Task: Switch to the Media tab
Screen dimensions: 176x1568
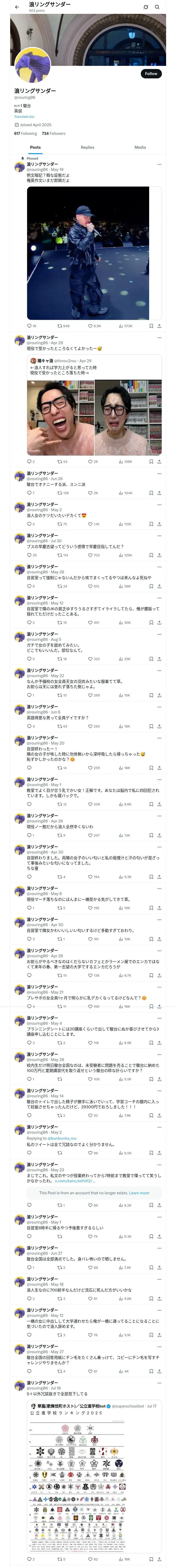Action: click(x=140, y=147)
